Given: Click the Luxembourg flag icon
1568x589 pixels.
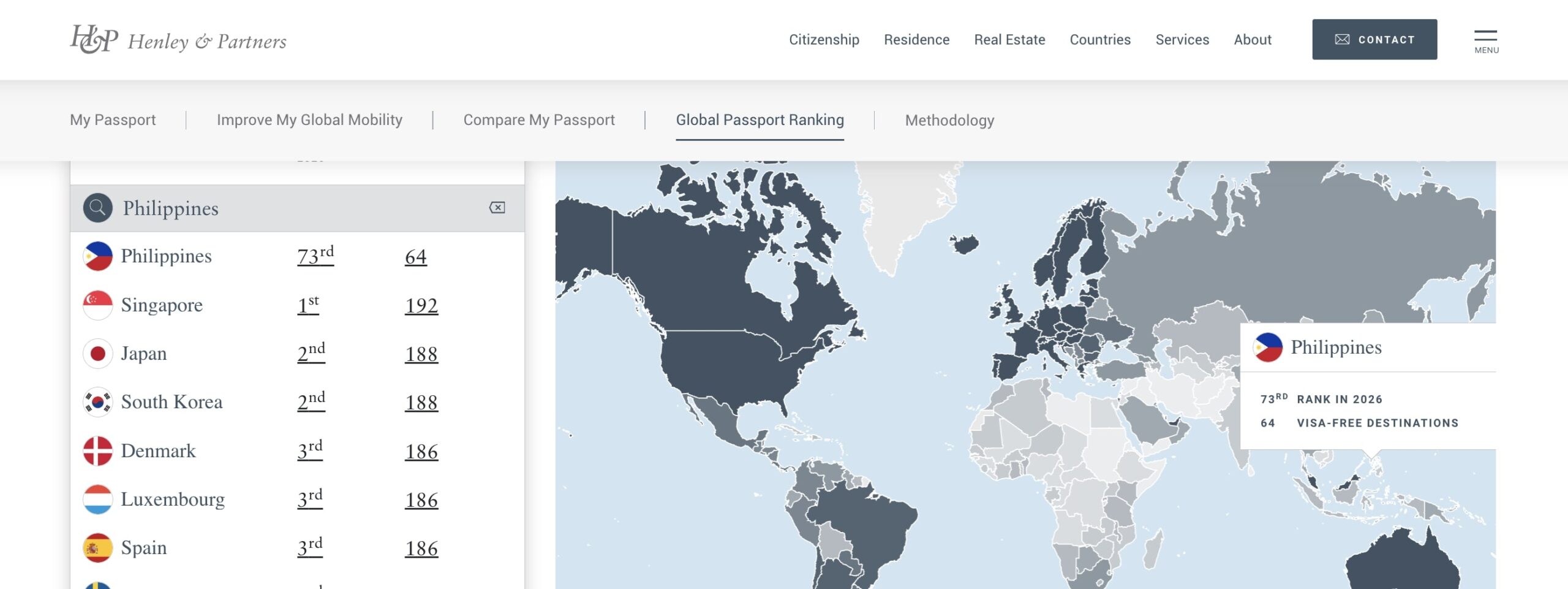Looking at the screenshot, I should (98, 500).
